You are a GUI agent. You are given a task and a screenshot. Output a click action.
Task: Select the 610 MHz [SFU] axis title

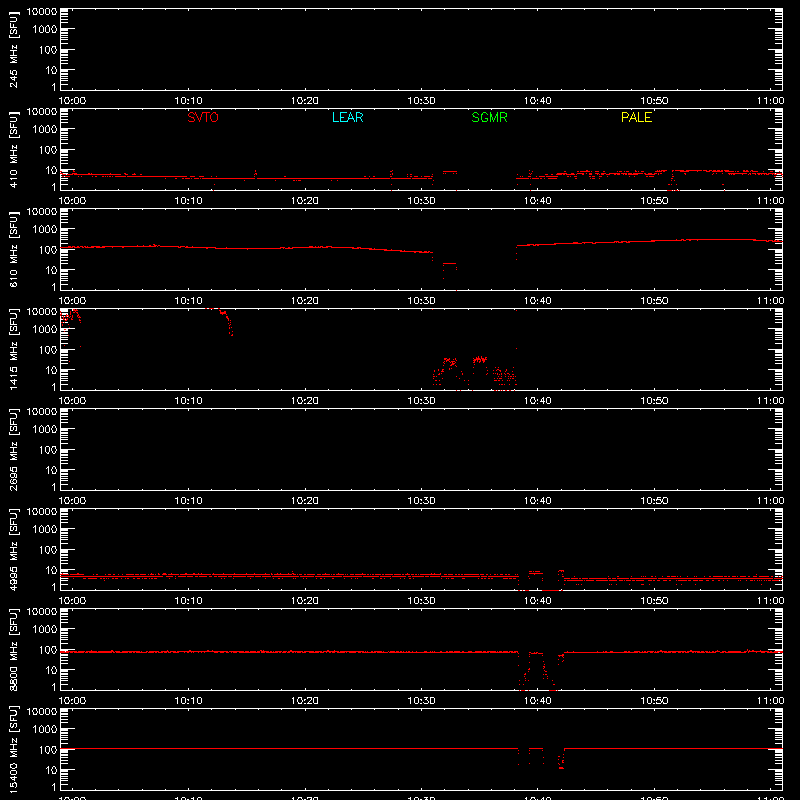(x=13, y=249)
